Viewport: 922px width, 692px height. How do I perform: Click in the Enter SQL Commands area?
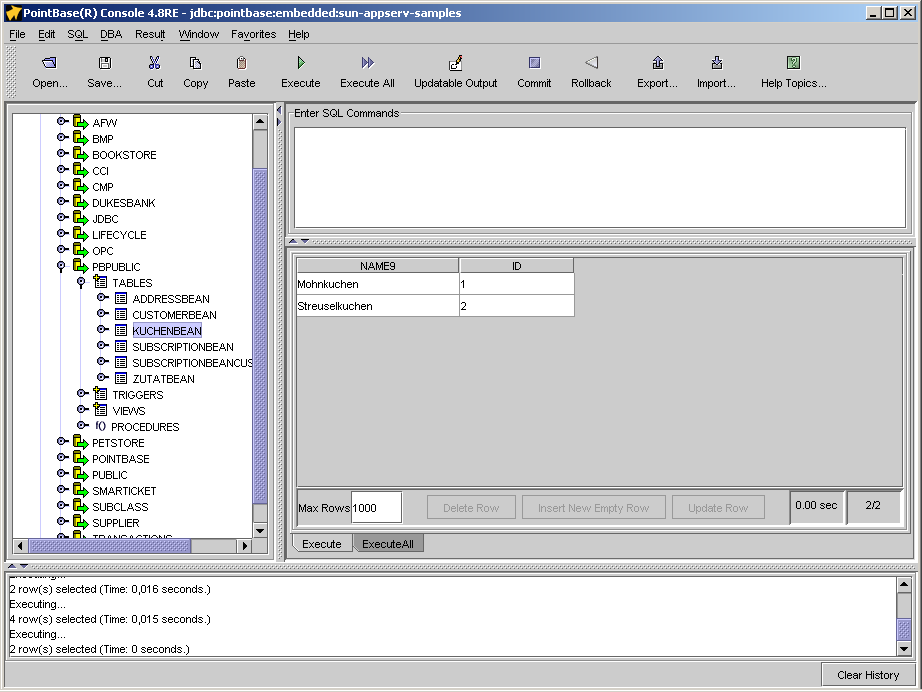click(600, 178)
